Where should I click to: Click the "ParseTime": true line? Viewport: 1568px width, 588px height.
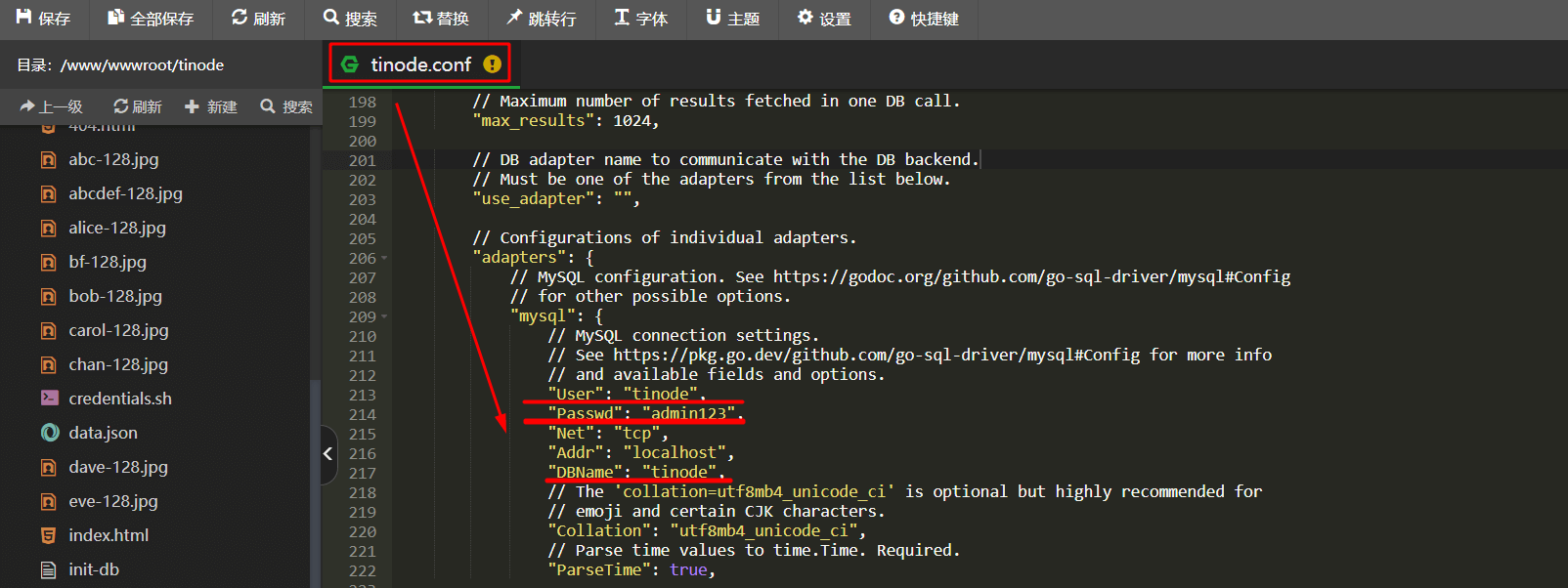(x=632, y=570)
